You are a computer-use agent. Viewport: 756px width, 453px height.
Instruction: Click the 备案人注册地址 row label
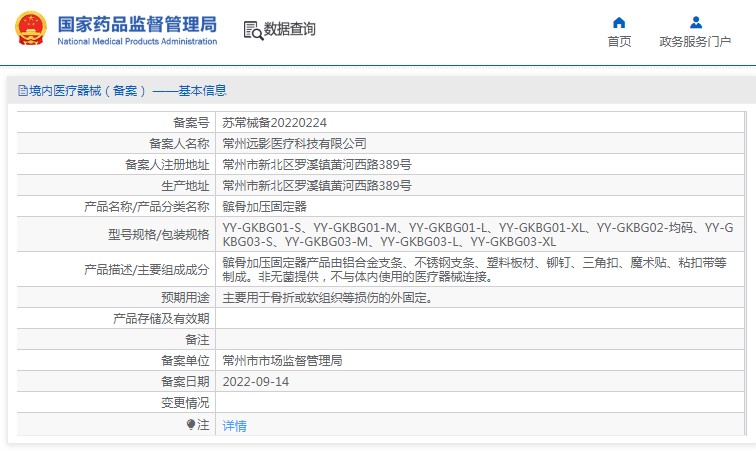point(167,165)
